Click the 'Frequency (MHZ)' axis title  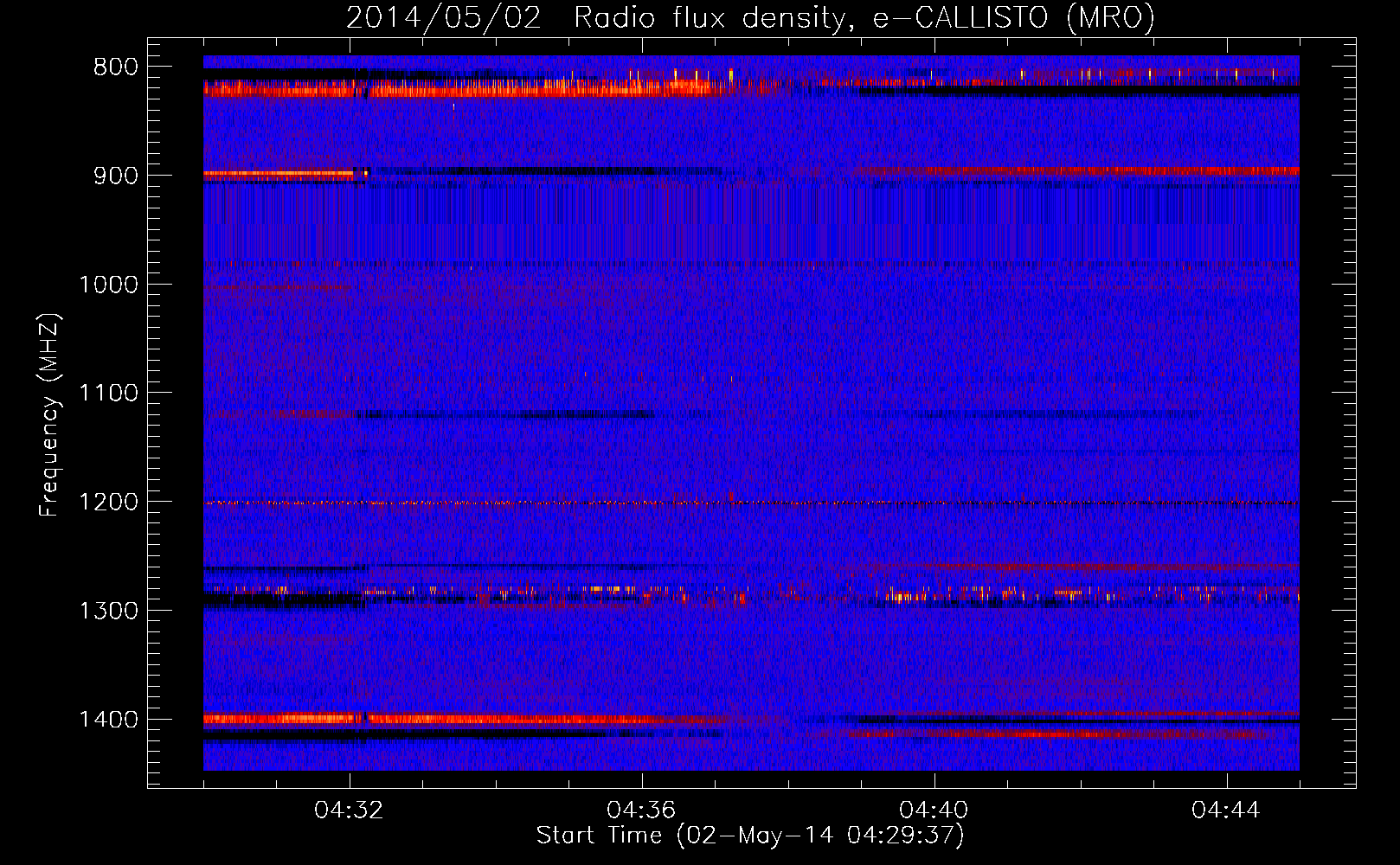(x=50, y=415)
